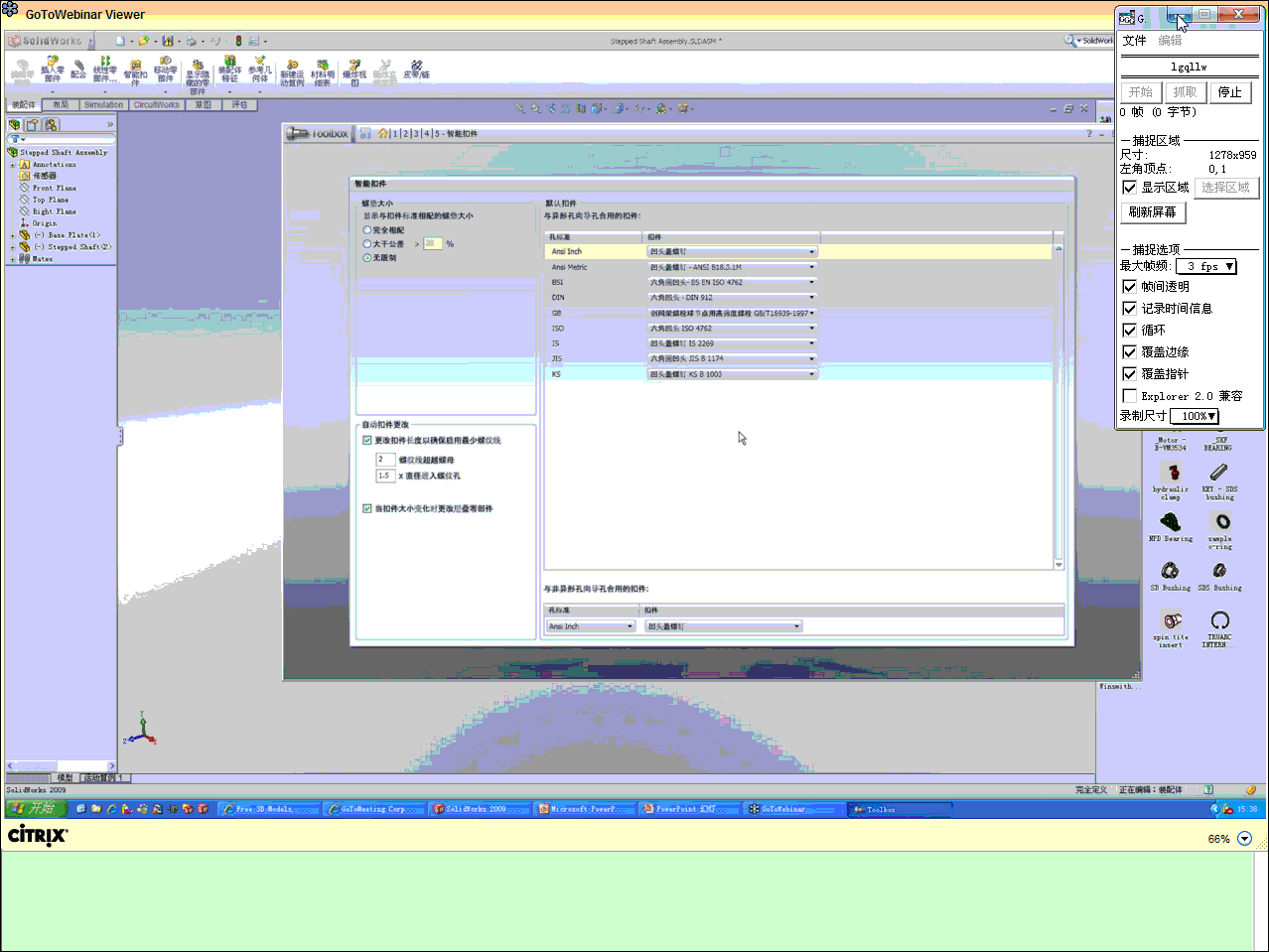The image size is (1269, 952).
Task: Switch to the 布局 tab
Action: pos(61,104)
